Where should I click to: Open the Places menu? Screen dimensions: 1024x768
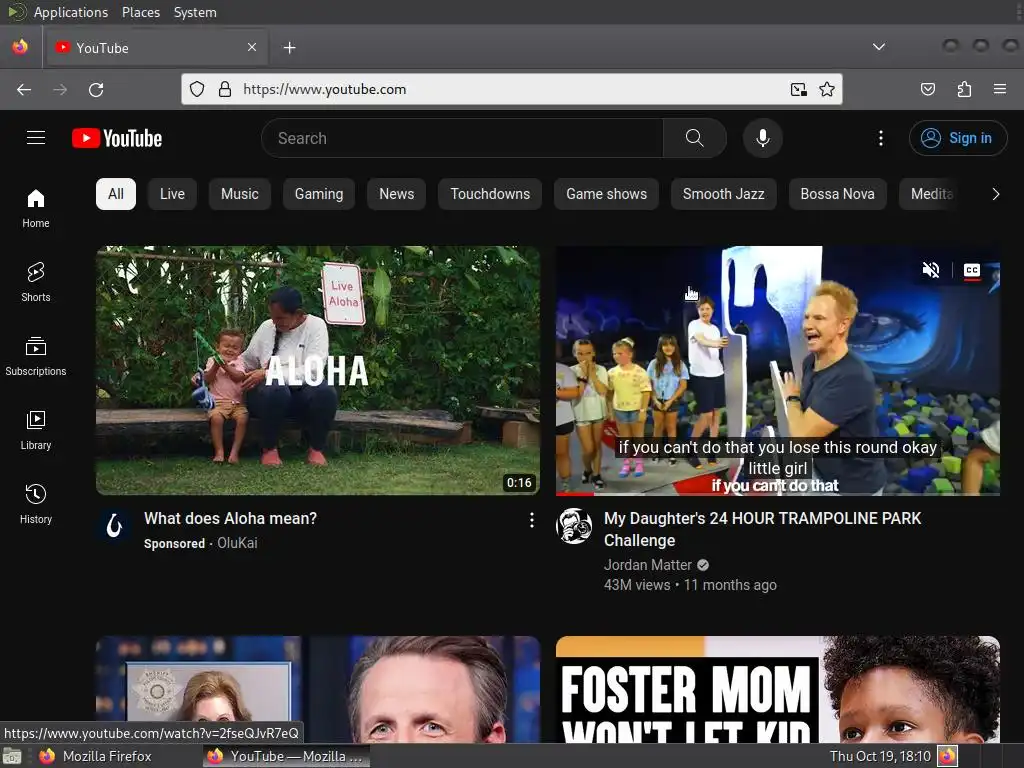click(x=140, y=12)
